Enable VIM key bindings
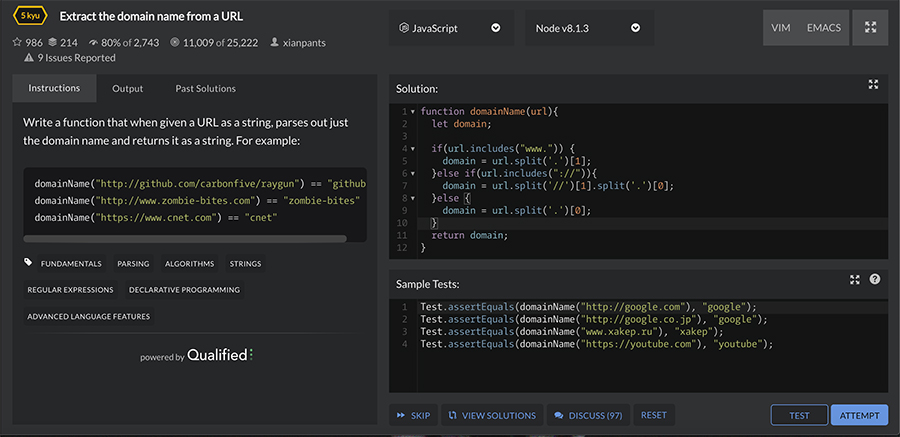900x437 pixels. pos(781,28)
